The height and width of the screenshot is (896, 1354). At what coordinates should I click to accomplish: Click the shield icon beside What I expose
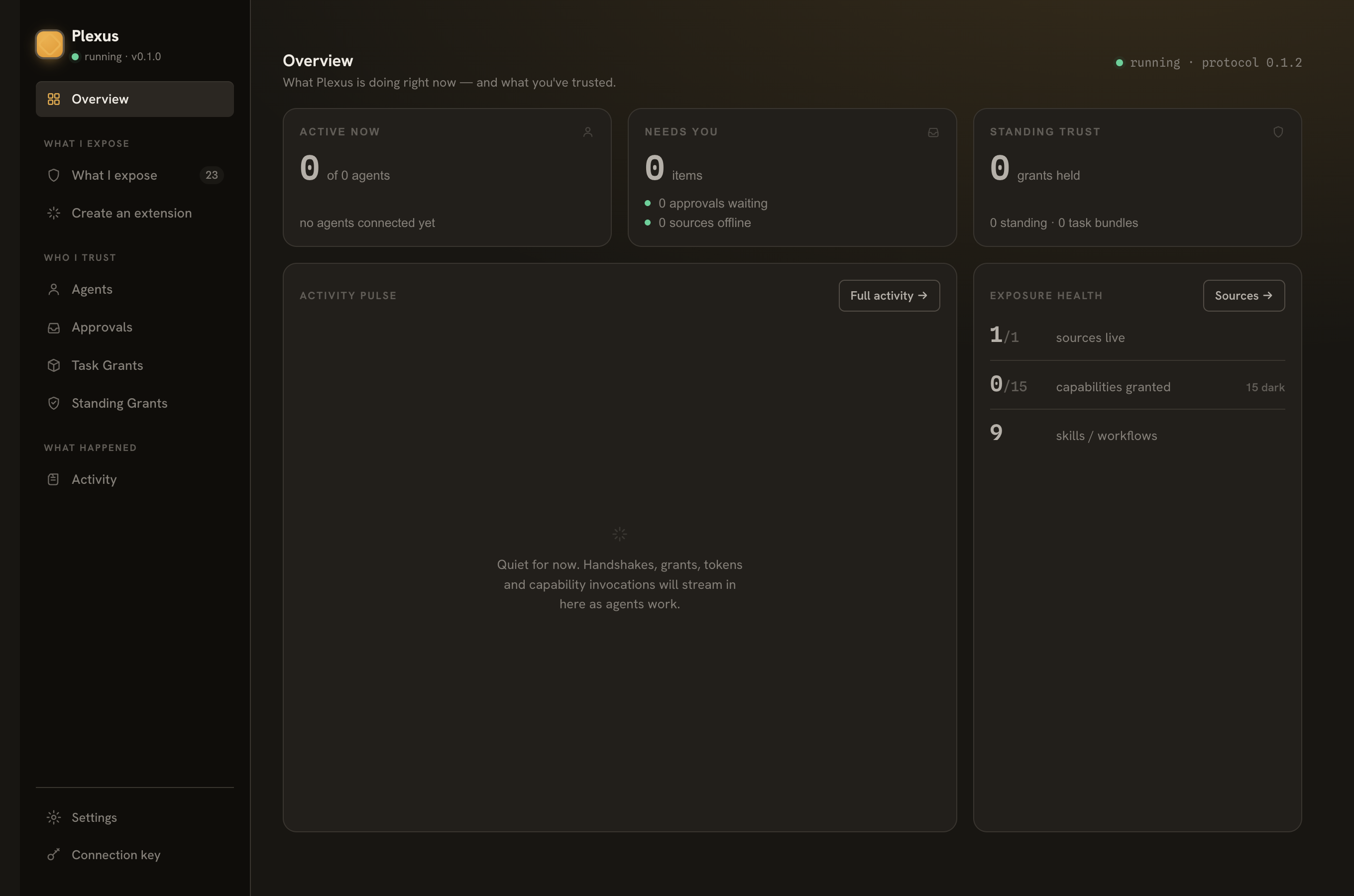54,175
